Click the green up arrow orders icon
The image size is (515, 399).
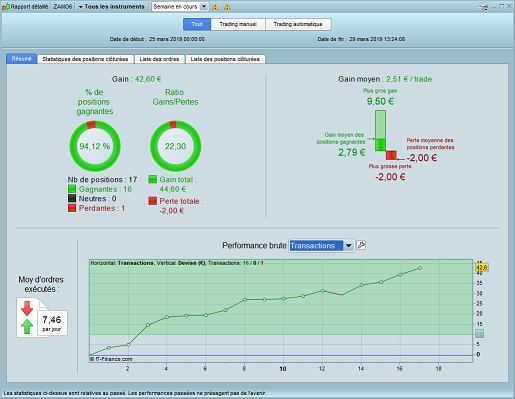[x=27, y=326]
